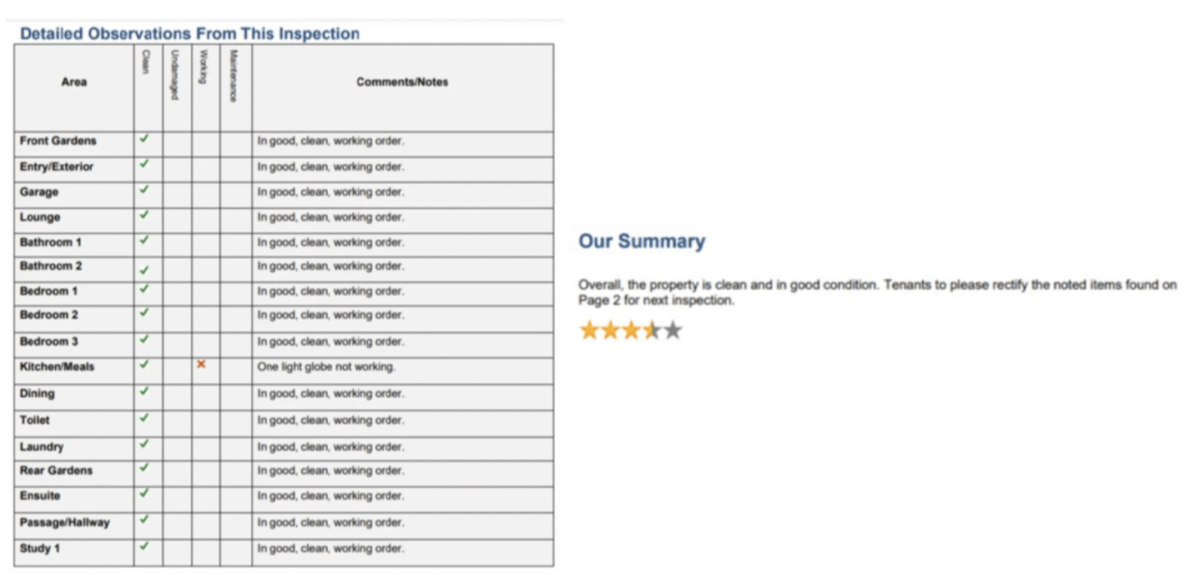Click the green check mark for Laundry

(x=144, y=444)
